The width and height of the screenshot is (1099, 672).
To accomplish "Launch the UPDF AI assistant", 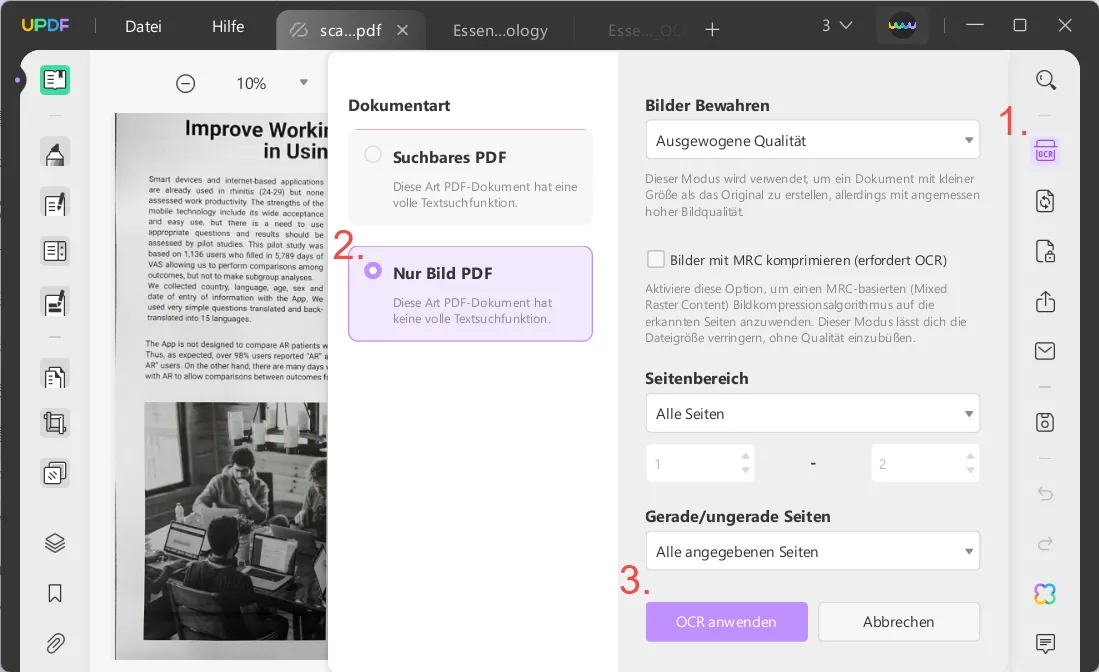I will click(1044, 594).
